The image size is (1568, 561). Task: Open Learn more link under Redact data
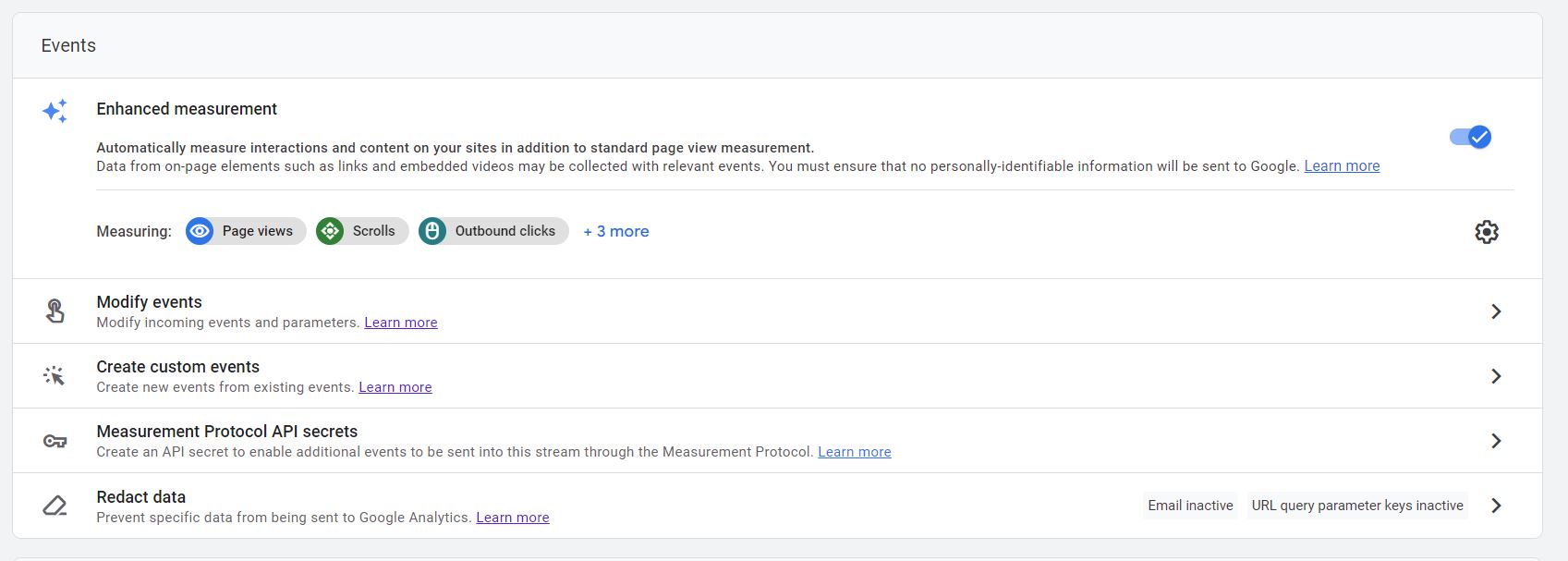(513, 518)
